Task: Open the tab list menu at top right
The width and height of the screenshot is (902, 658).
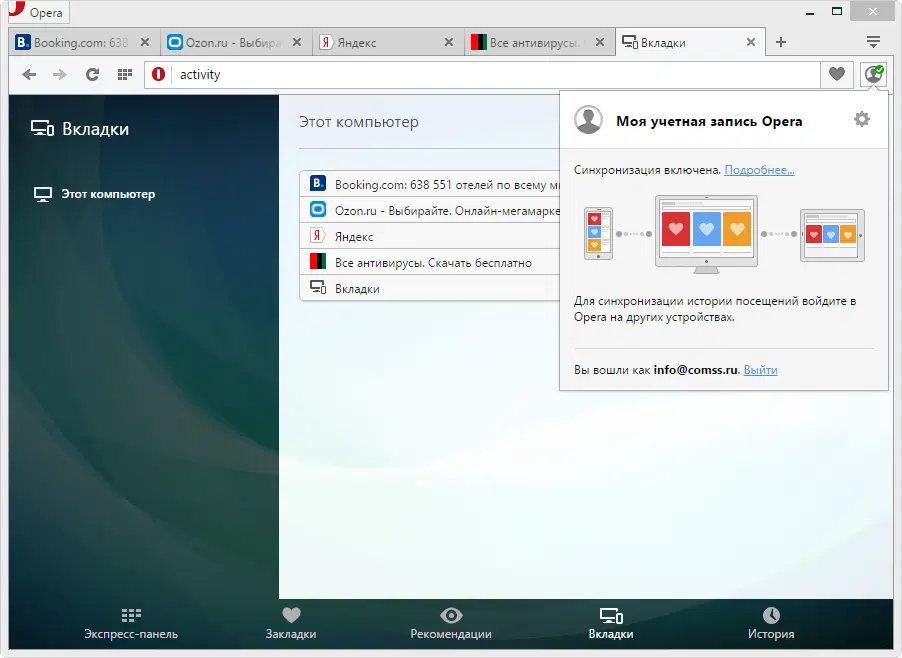Action: click(x=873, y=42)
